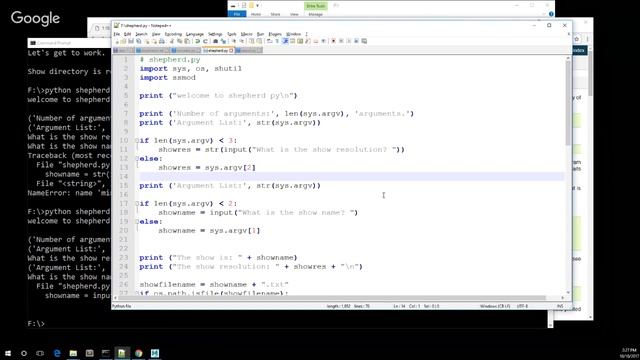Viewport: 640px width, 360px height.
Task: Click the Find binoculars toolbar icon
Action: click(215, 41)
